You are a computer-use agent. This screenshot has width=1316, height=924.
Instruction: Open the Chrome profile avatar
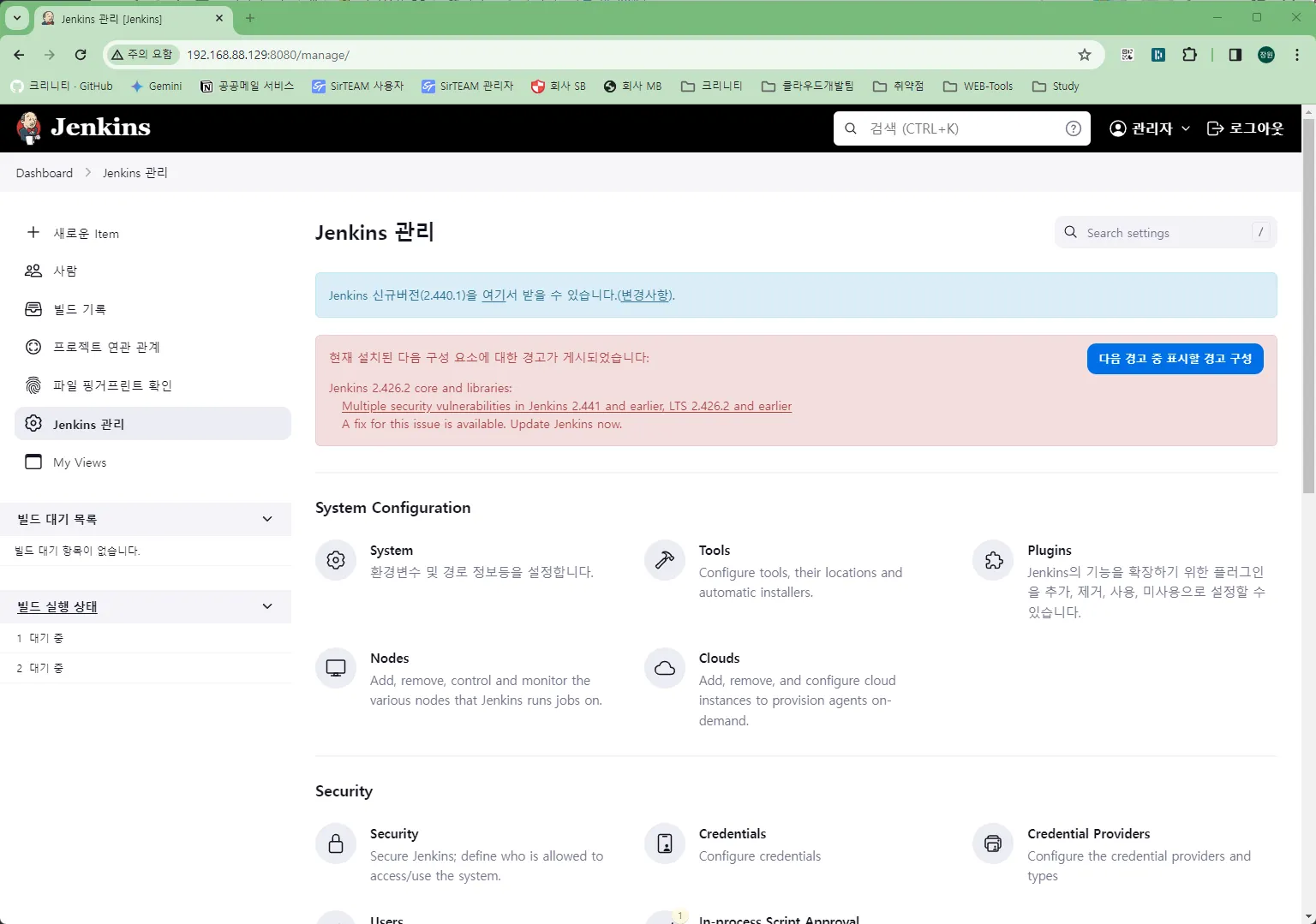[1266, 55]
